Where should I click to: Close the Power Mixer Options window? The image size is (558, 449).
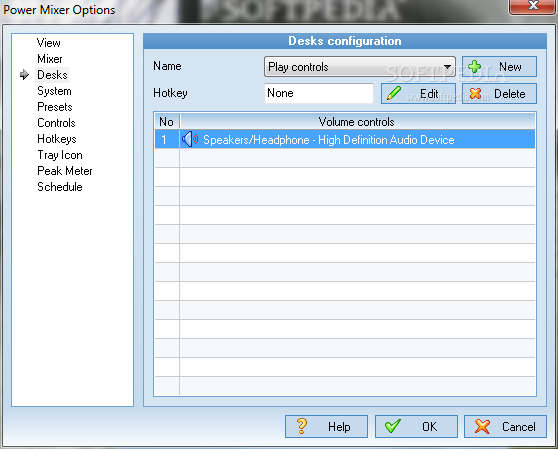pos(532,6)
